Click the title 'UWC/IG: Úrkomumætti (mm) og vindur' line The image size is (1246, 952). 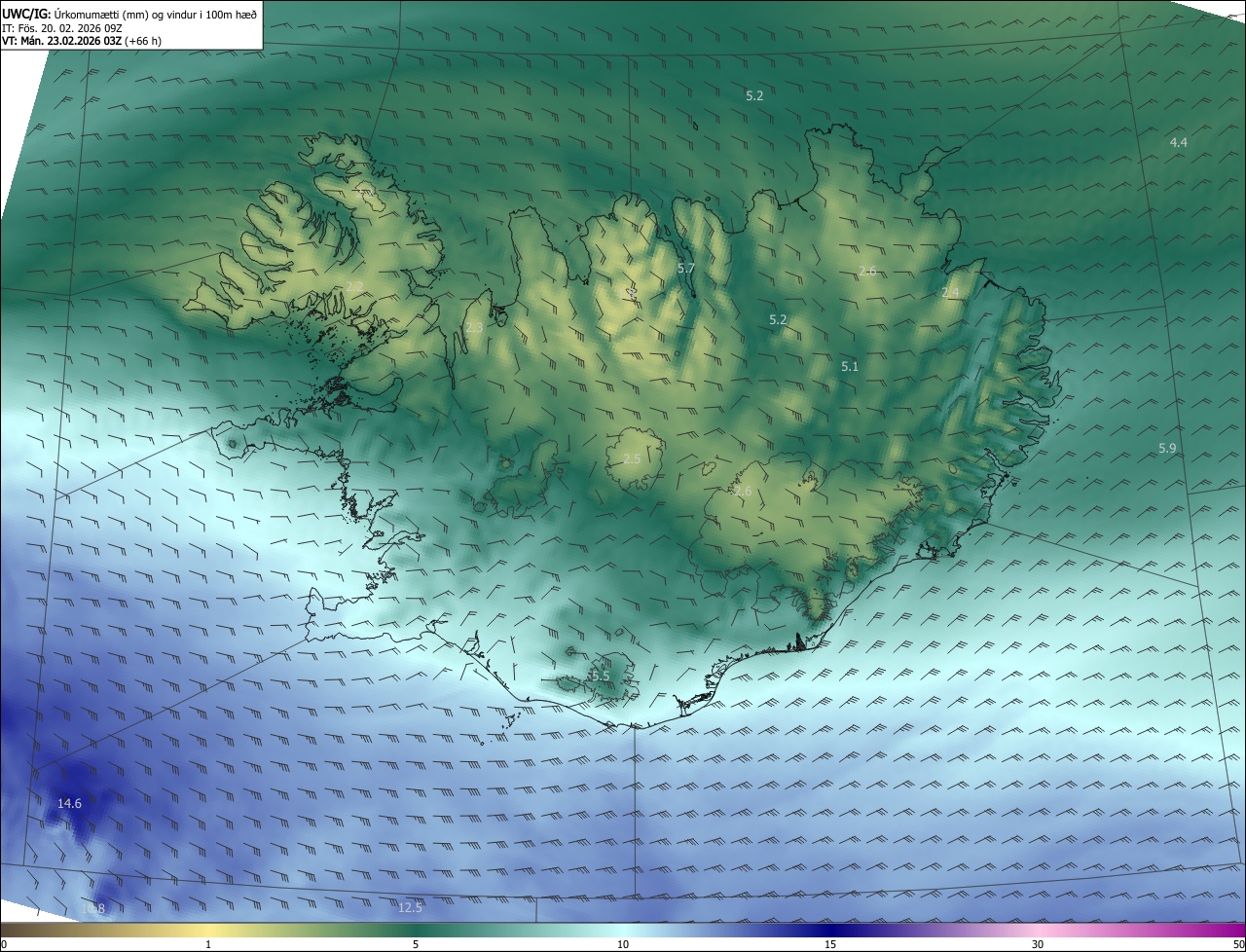[x=129, y=14]
